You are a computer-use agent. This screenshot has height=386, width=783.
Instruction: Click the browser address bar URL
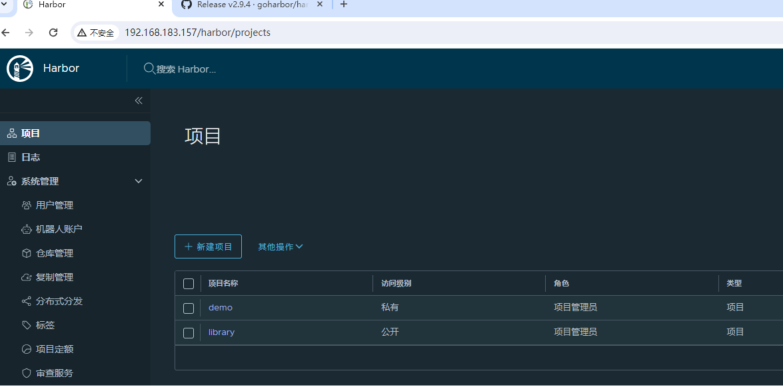(198, 32)
